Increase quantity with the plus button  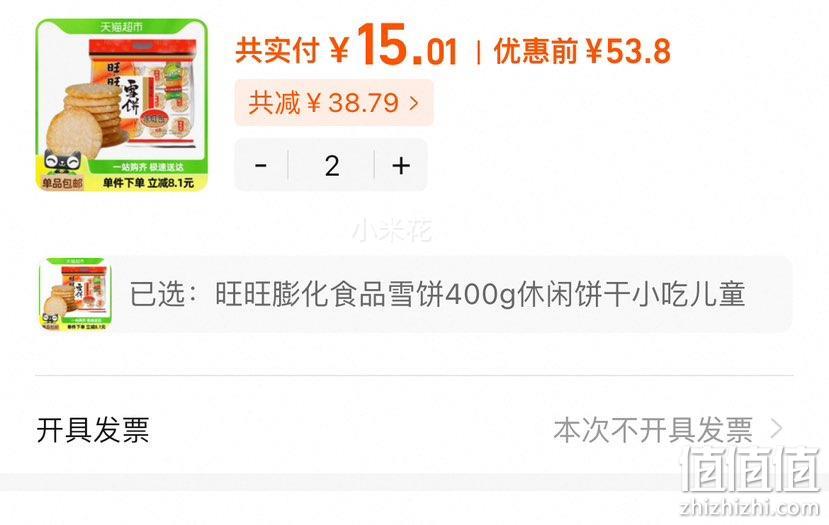tap(401, 165)
